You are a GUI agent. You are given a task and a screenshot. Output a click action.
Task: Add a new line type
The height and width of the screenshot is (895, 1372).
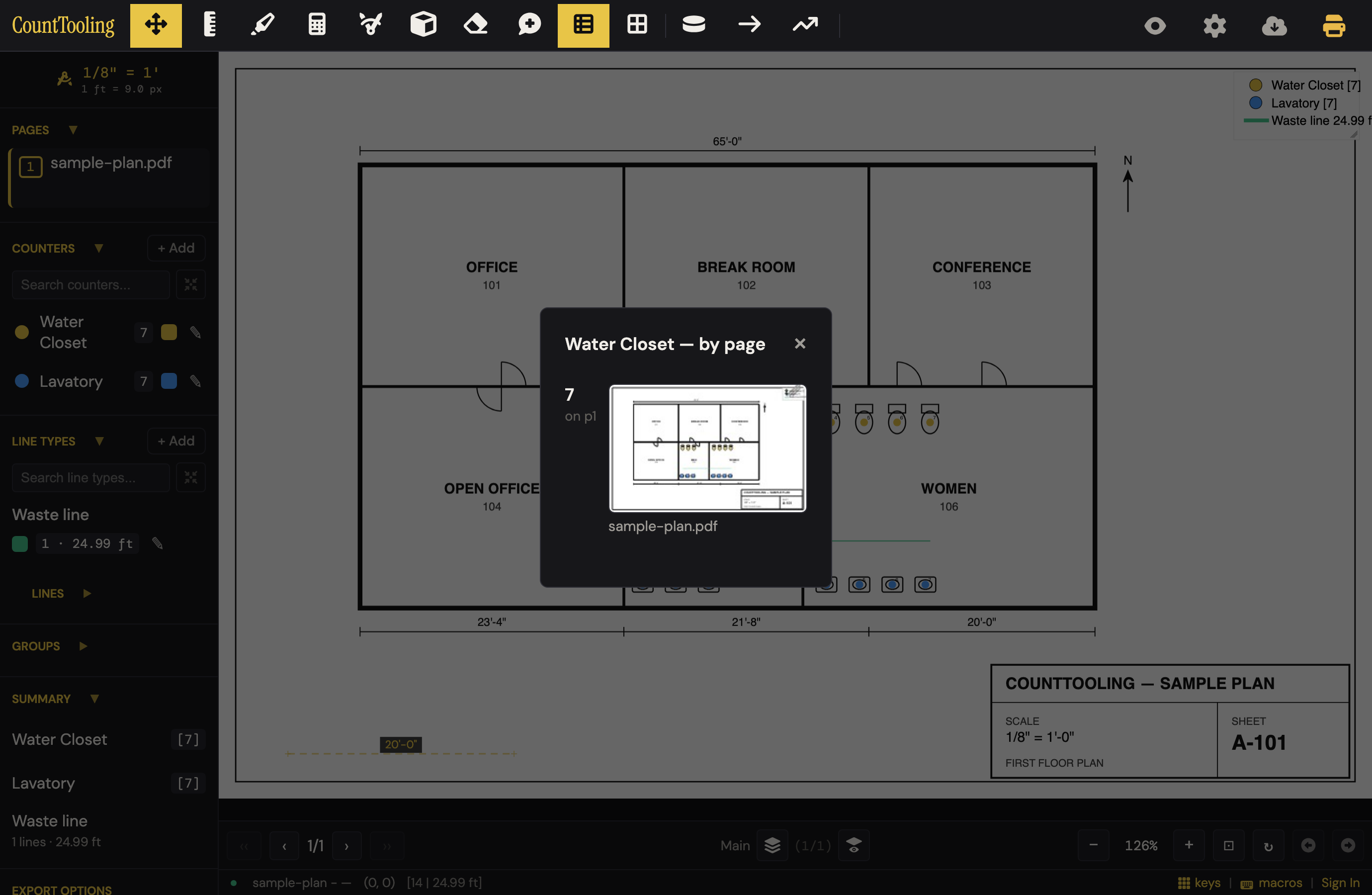click(176, 441)
